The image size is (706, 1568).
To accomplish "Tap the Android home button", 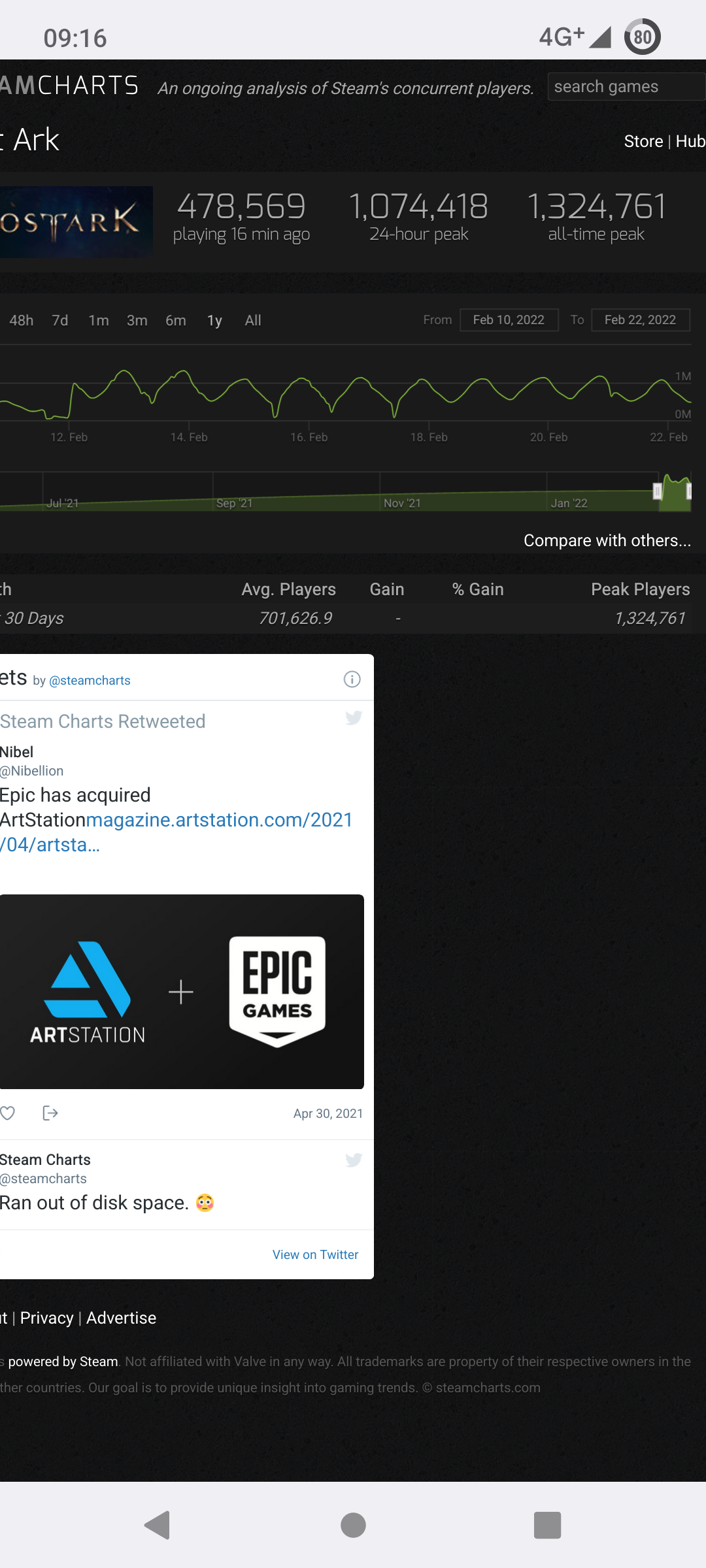I will click(353, 1526).
